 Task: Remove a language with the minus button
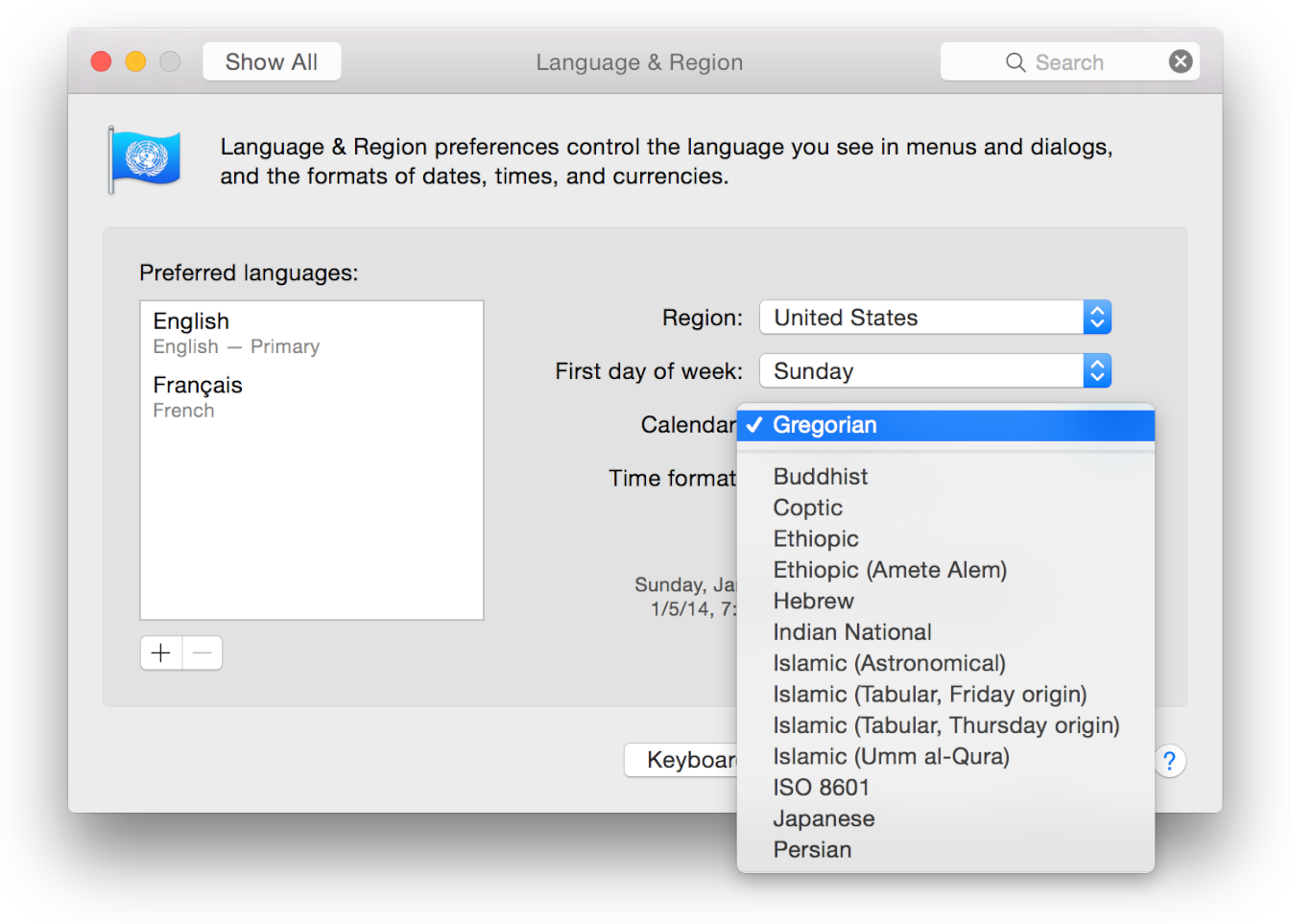pos(202,652)
